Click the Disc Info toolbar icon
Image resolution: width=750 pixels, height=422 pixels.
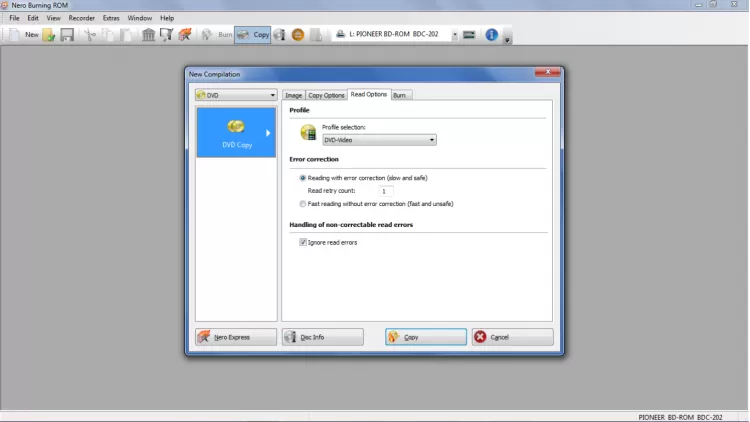click(279, 34)
